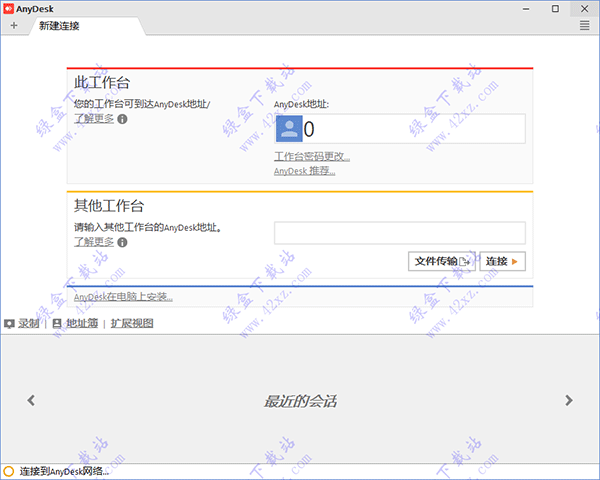Viewport: 600px width, 480px height.
Task: Click the 最近的会话 heading
Action: tap(300, 401)
